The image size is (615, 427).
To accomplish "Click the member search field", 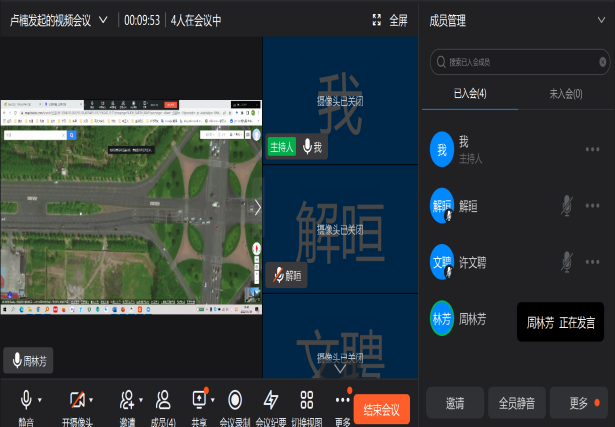I will click(x=520, y=62).
